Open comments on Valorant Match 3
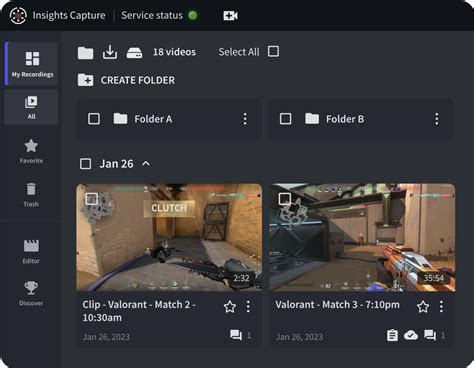The image size is (474, 368). (x=430, y=335)
